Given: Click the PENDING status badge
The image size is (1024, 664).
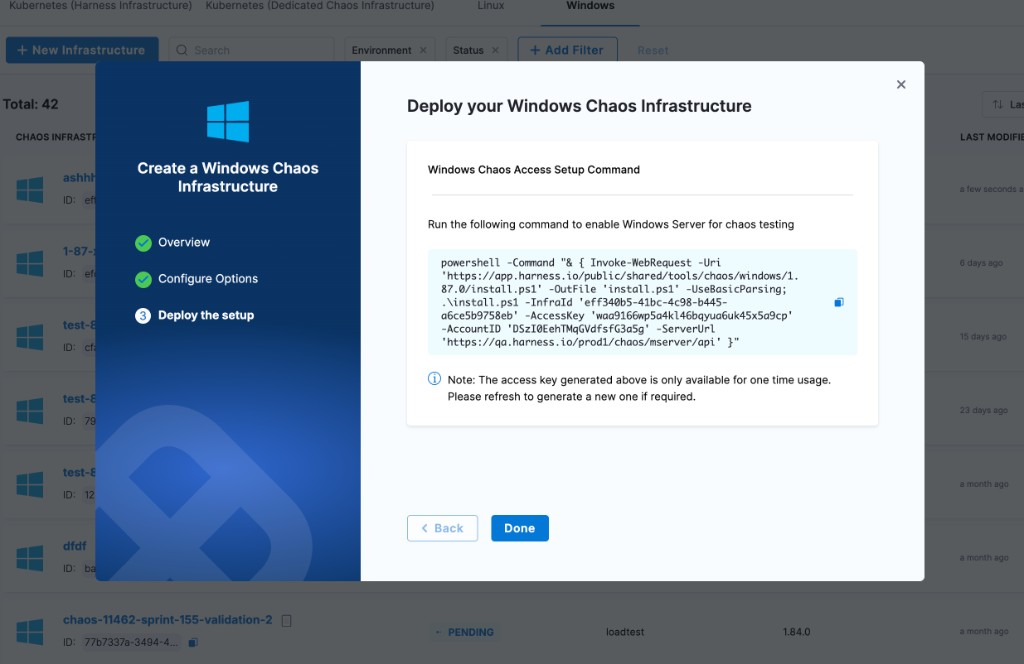Looking at the screenshot, I should click(x=464, y=632).
